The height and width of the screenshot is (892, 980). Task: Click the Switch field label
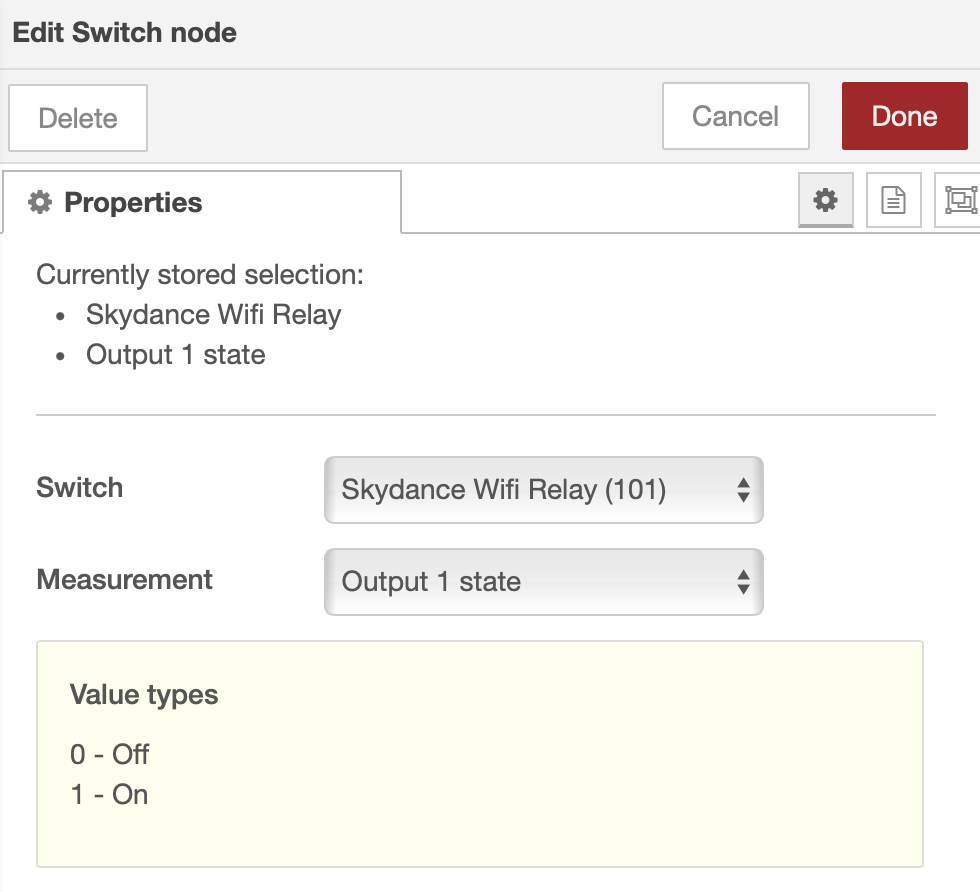pyautogui.click(x=80, y=488)
